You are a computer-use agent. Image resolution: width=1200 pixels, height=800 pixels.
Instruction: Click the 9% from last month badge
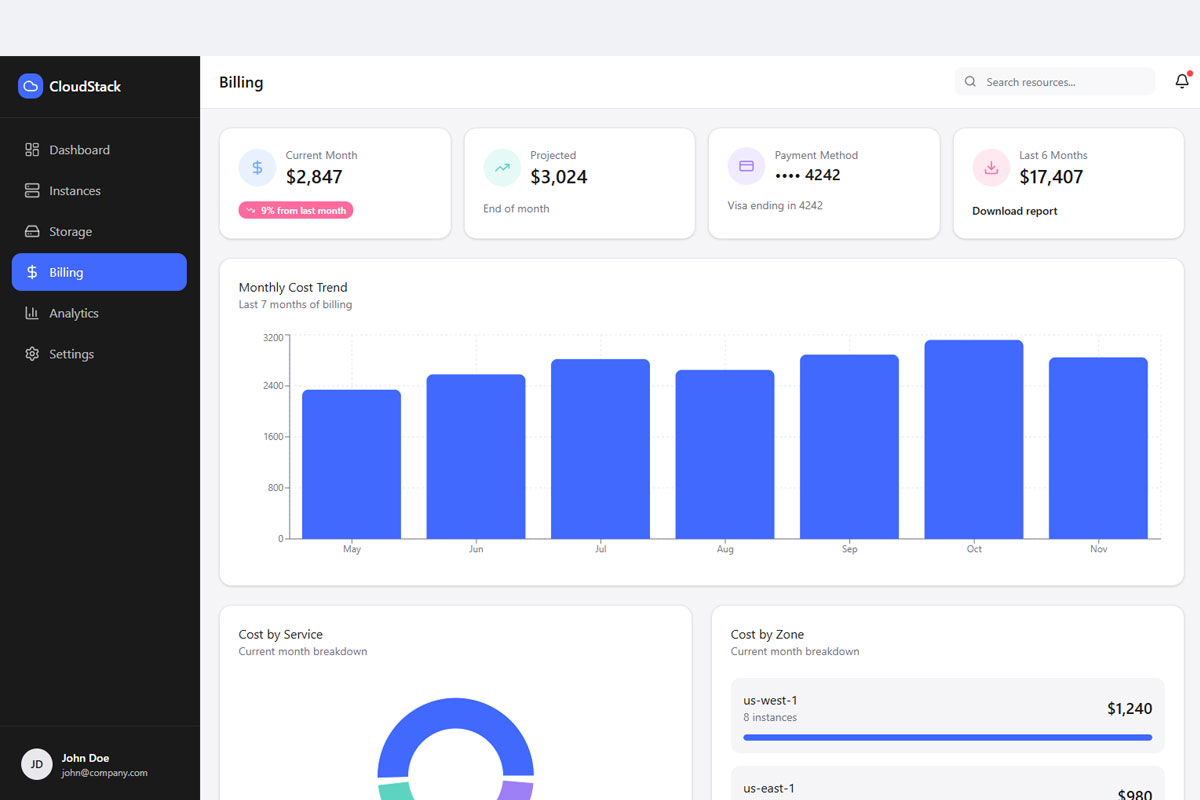point(296,210)
